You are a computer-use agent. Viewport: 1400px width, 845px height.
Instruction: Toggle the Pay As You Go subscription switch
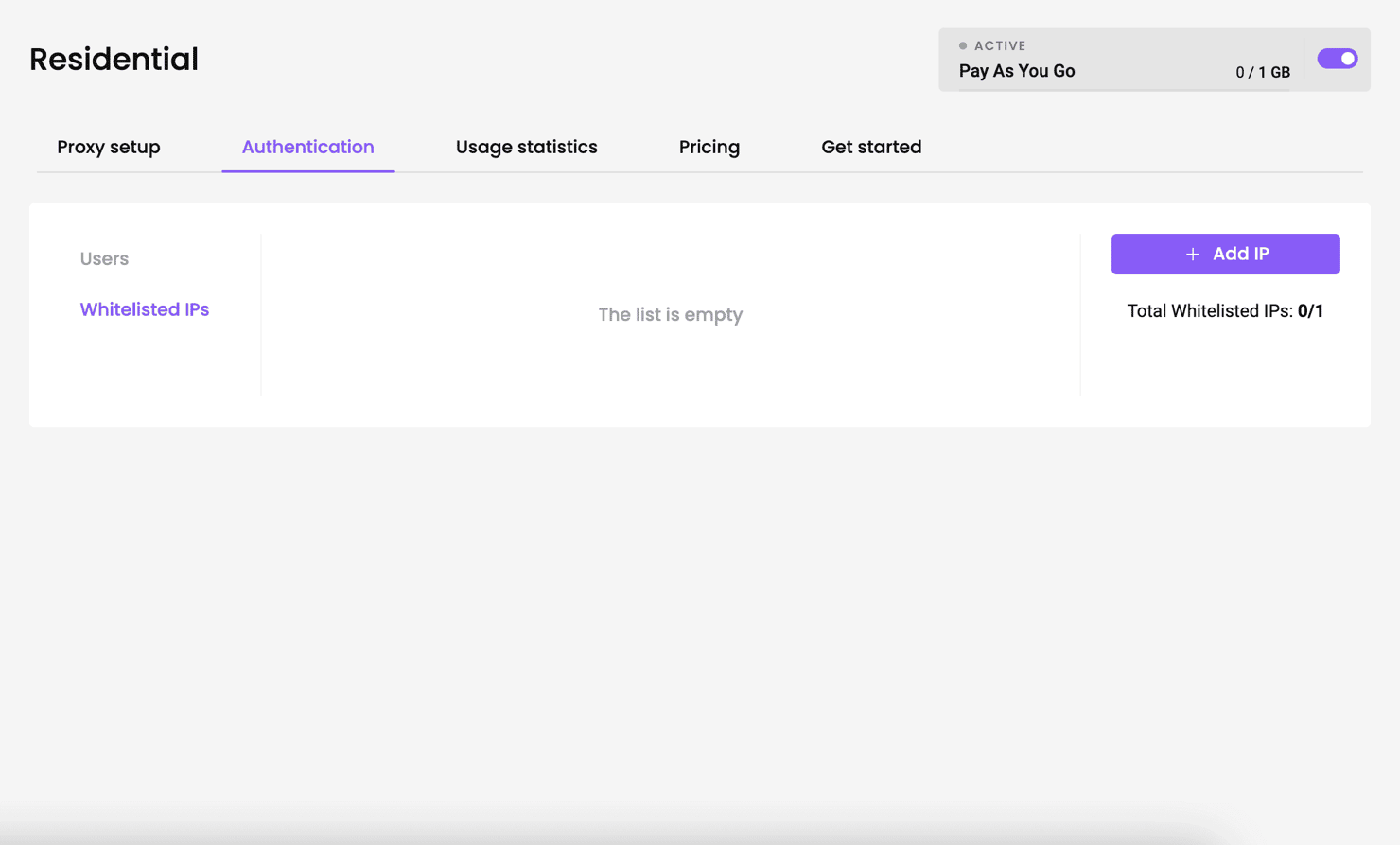pyautogui.click(x=1338, y=59)
